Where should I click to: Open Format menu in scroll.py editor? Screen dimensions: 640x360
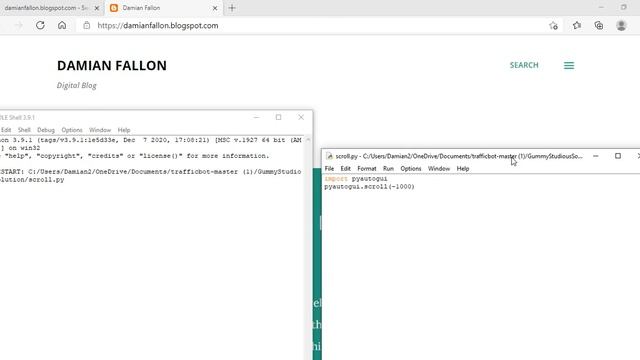367,169
